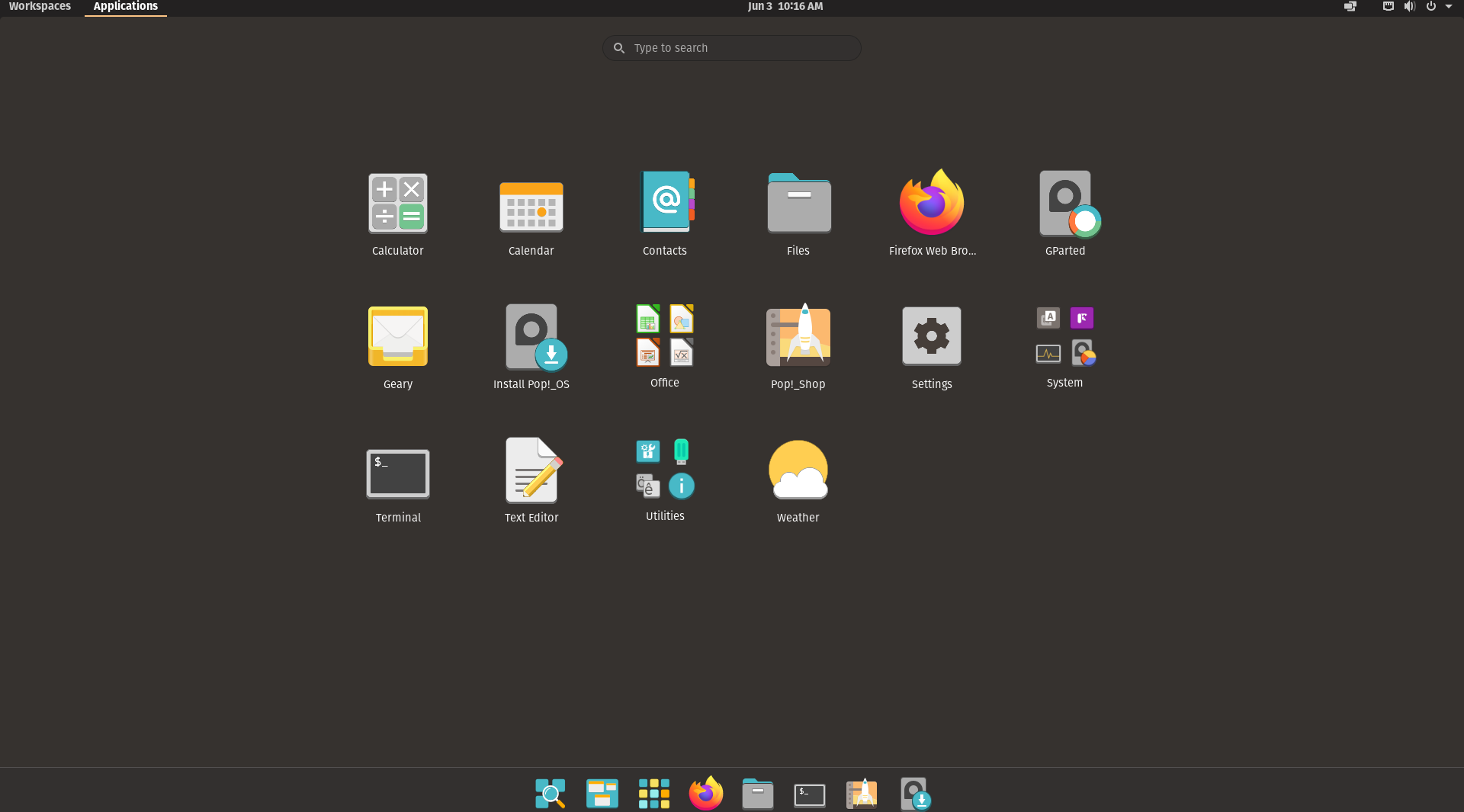The image size is (1464, 812).
Task: Open the Calculator app
Action: click(397, 204)
